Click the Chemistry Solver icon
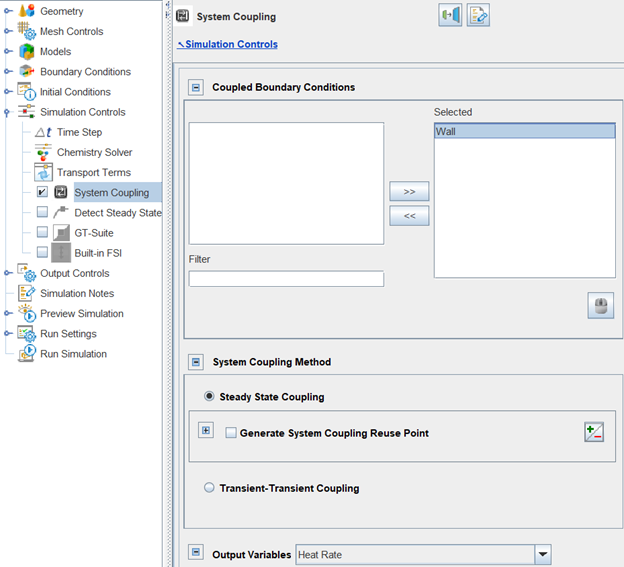 coord(43,152)
